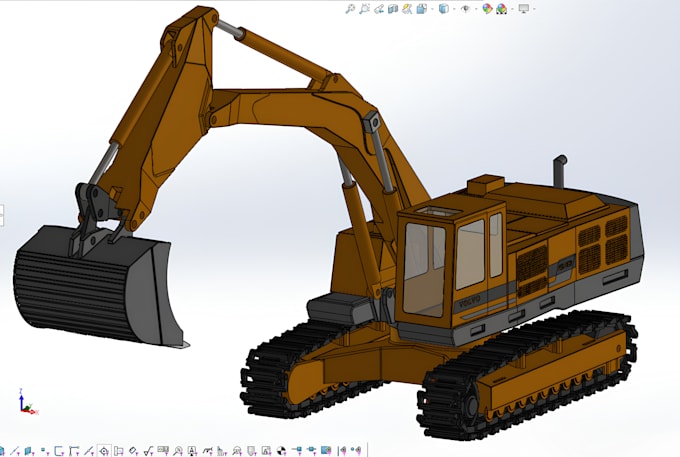Toggle Hide/Show Items eye icon
Viewport: 680px width, 457px height.
(x=466, y=9)
